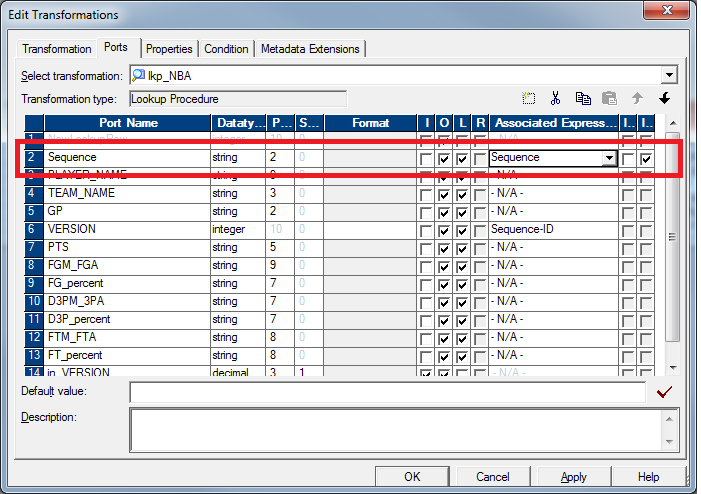The width and height of the screenshot is (701, 494).
Task: Move port up with up arrow
Action: tap(637, 98)
